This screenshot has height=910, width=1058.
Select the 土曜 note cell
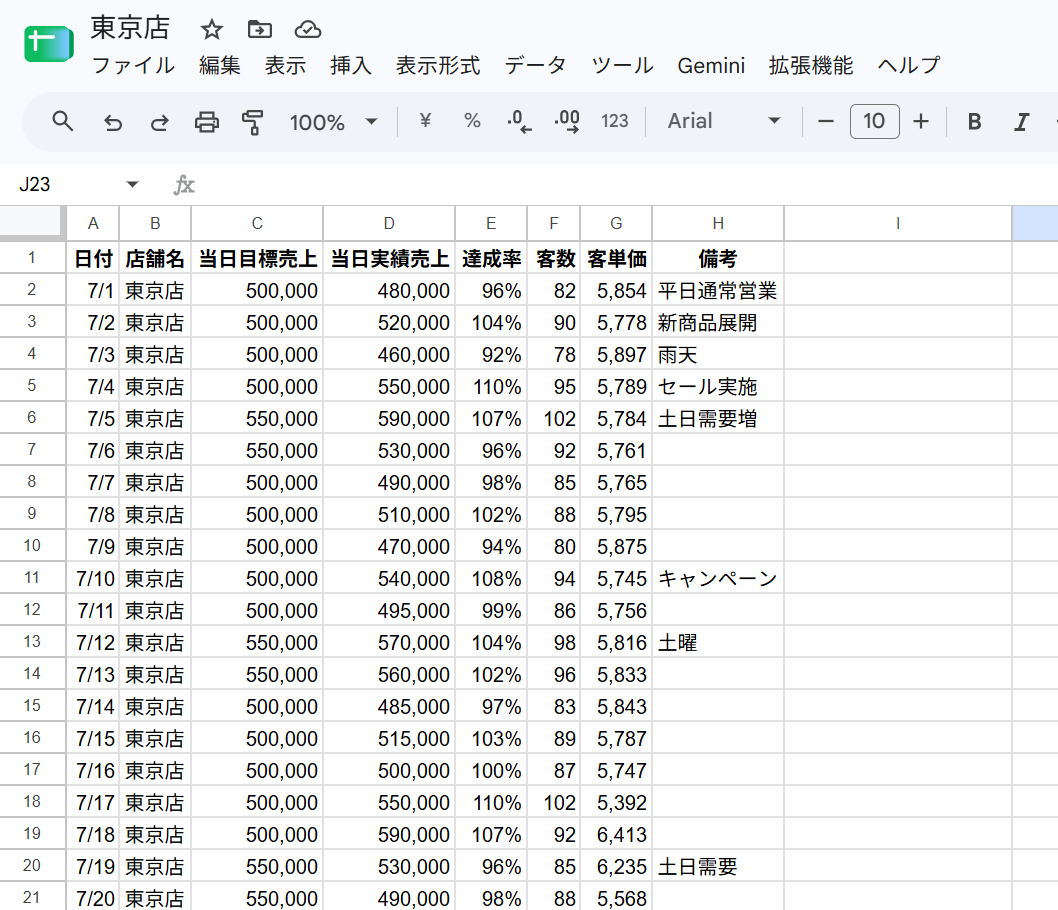(718, 642)
